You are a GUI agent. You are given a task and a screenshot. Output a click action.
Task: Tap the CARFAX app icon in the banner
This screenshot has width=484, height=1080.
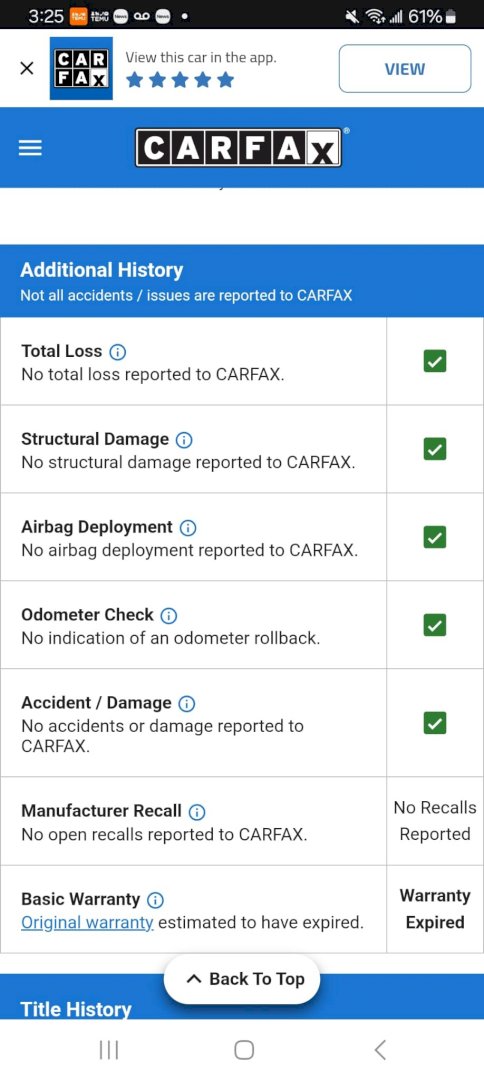81,68
